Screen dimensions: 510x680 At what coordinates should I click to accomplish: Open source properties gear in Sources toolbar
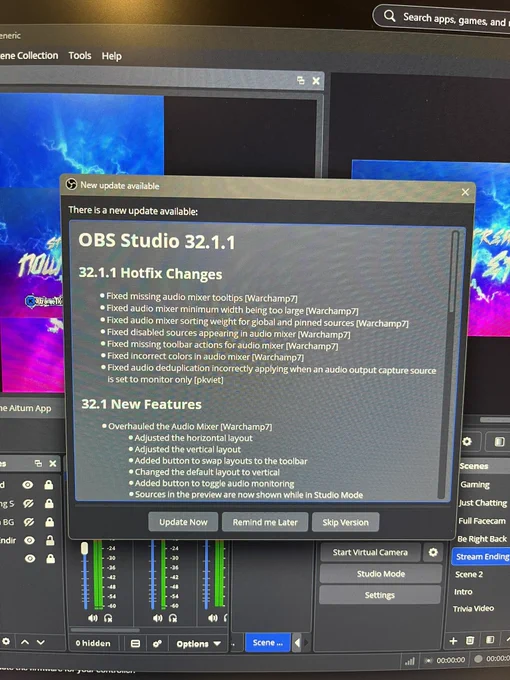click(x=6, y=641)
